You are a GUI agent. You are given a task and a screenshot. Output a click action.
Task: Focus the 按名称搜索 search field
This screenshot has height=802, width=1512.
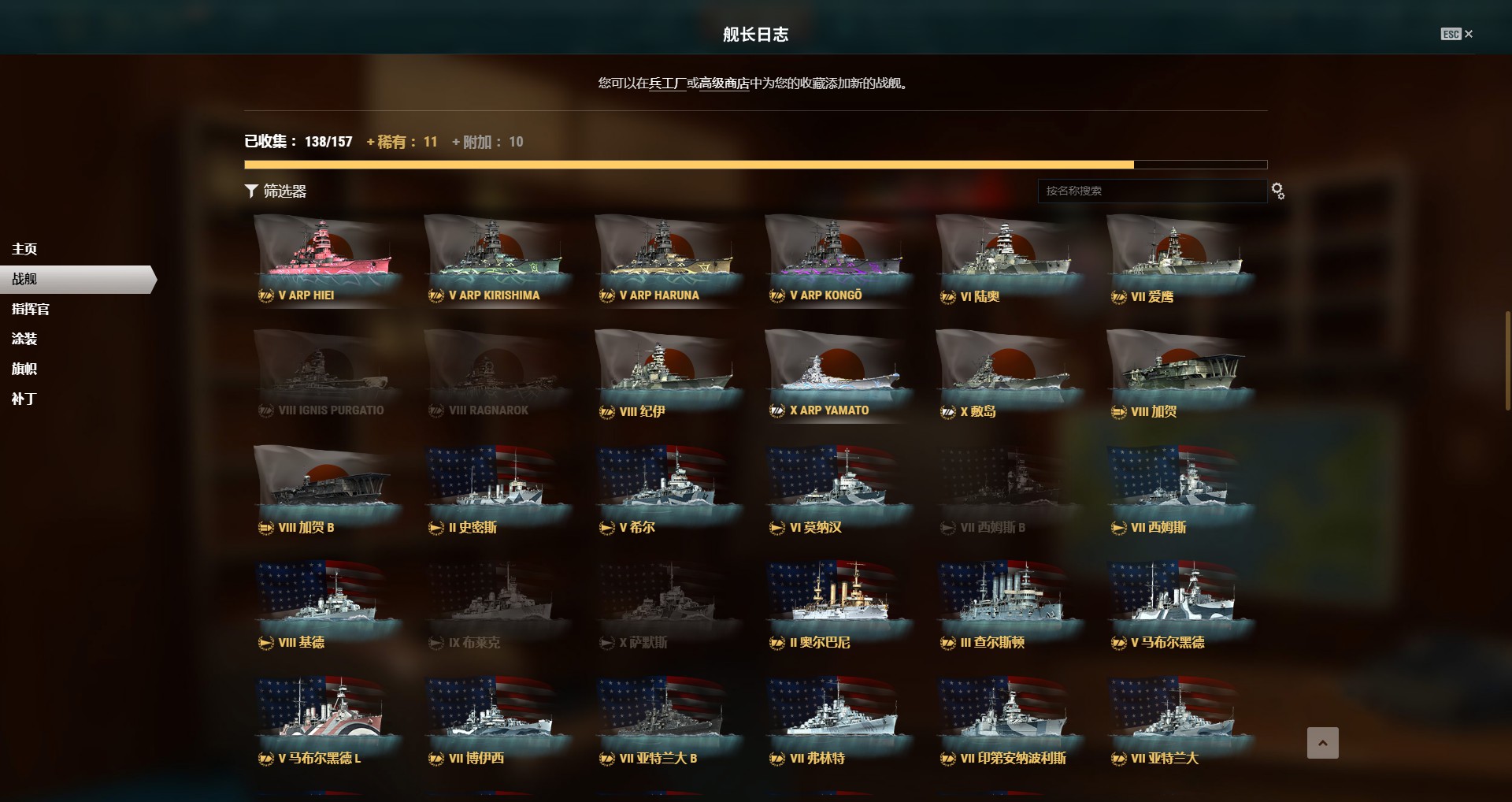[1152, 191]
